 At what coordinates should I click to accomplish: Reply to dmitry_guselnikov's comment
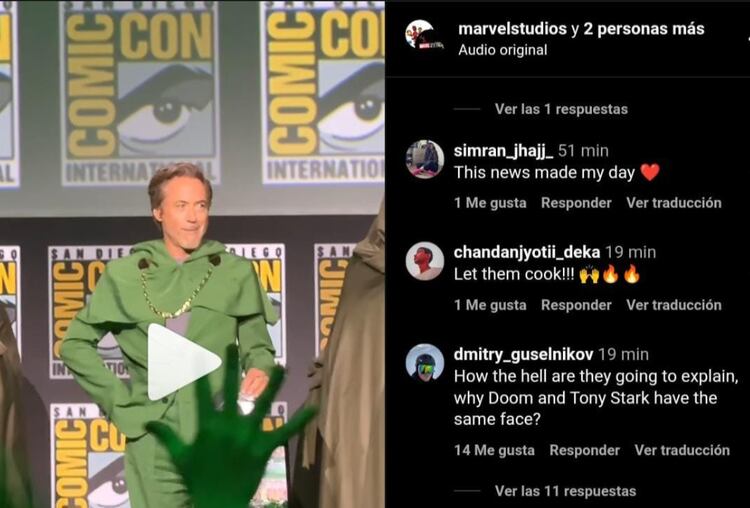(x=585, y=450)
